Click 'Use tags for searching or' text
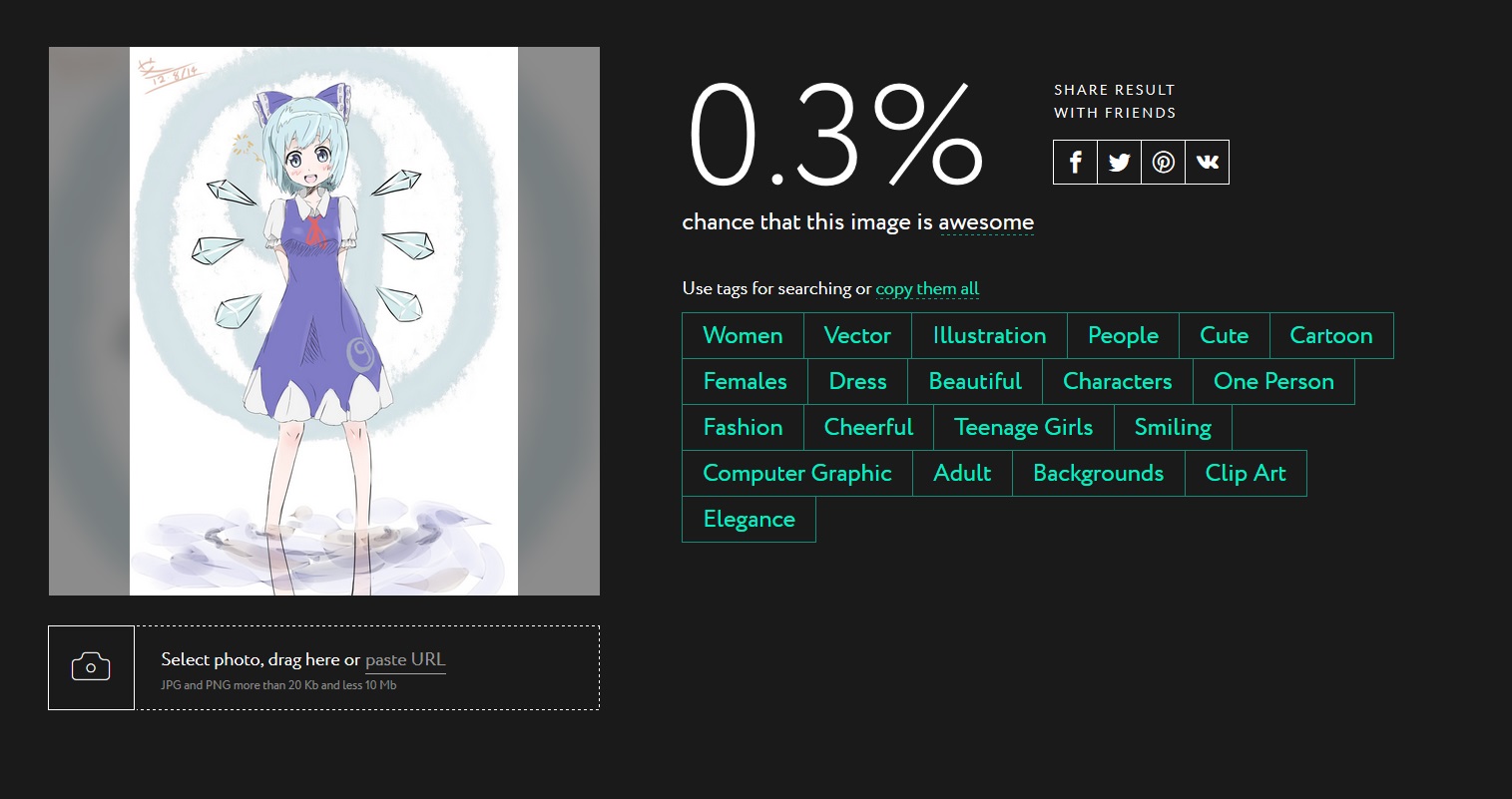1512x799 pixels. click(x=776, y=289)
